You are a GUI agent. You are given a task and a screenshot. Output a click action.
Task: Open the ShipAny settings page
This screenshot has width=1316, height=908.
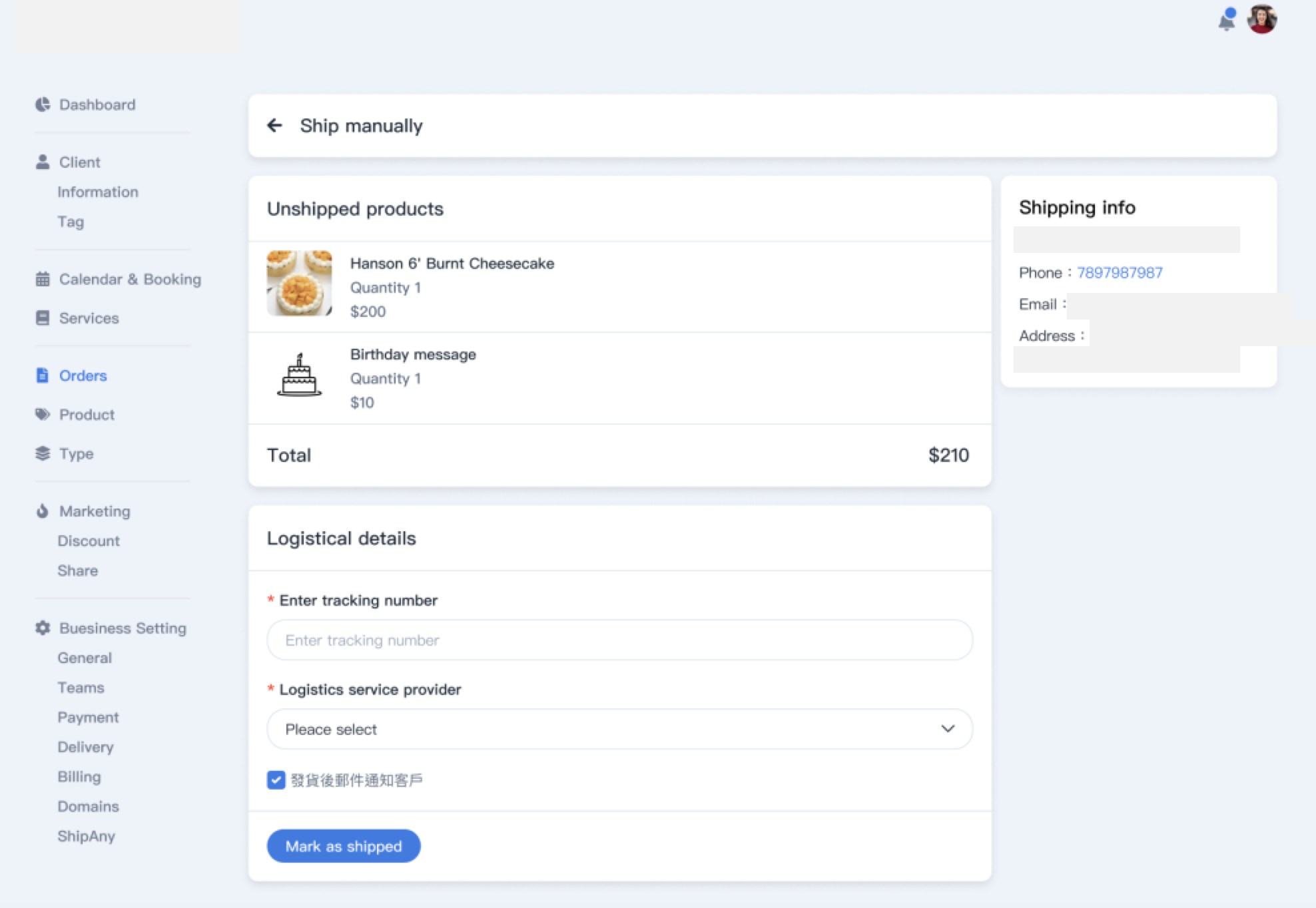pyautogui.click(x=86, y=836)
